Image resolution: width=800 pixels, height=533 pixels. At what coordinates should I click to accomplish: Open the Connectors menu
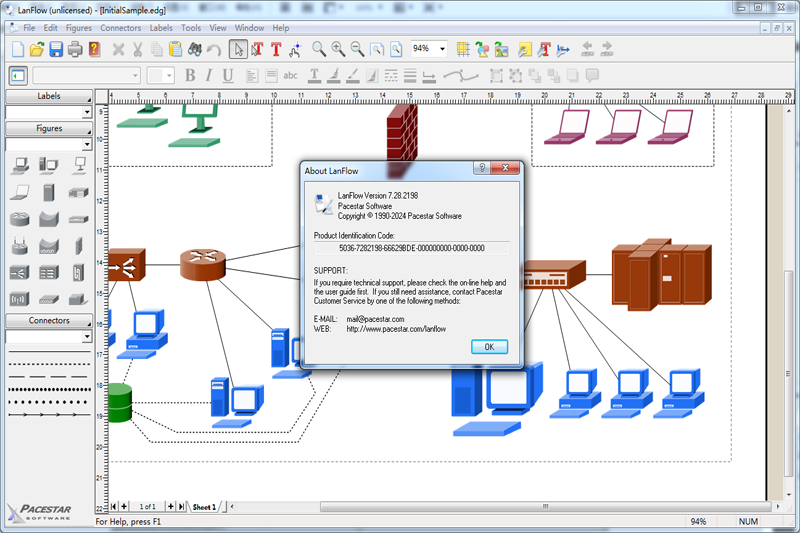120,28
